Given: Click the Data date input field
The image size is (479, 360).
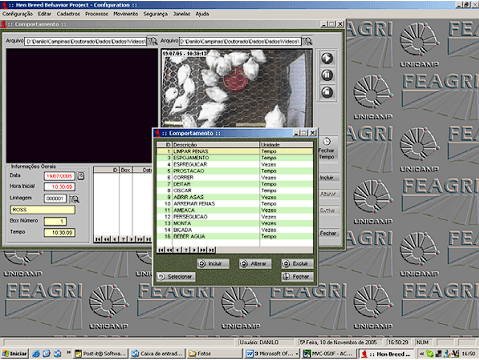Looking at the screenshot, I should [59, 176].
